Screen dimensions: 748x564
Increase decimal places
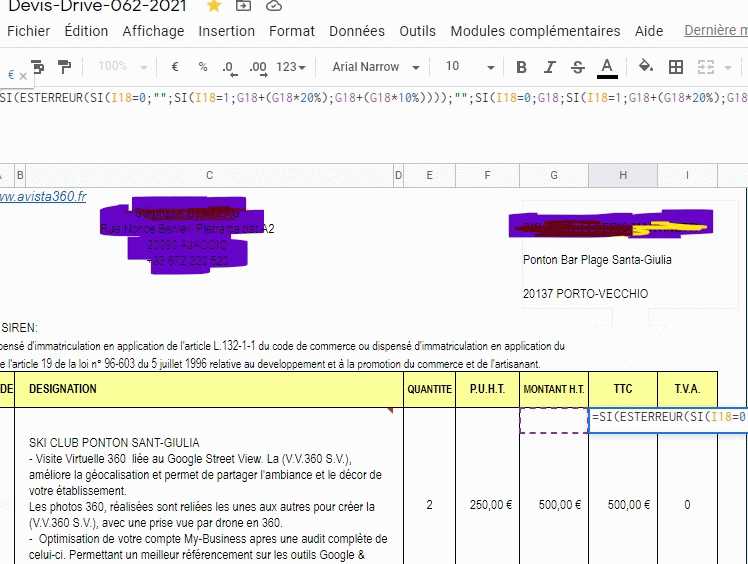tap(258, 68)
